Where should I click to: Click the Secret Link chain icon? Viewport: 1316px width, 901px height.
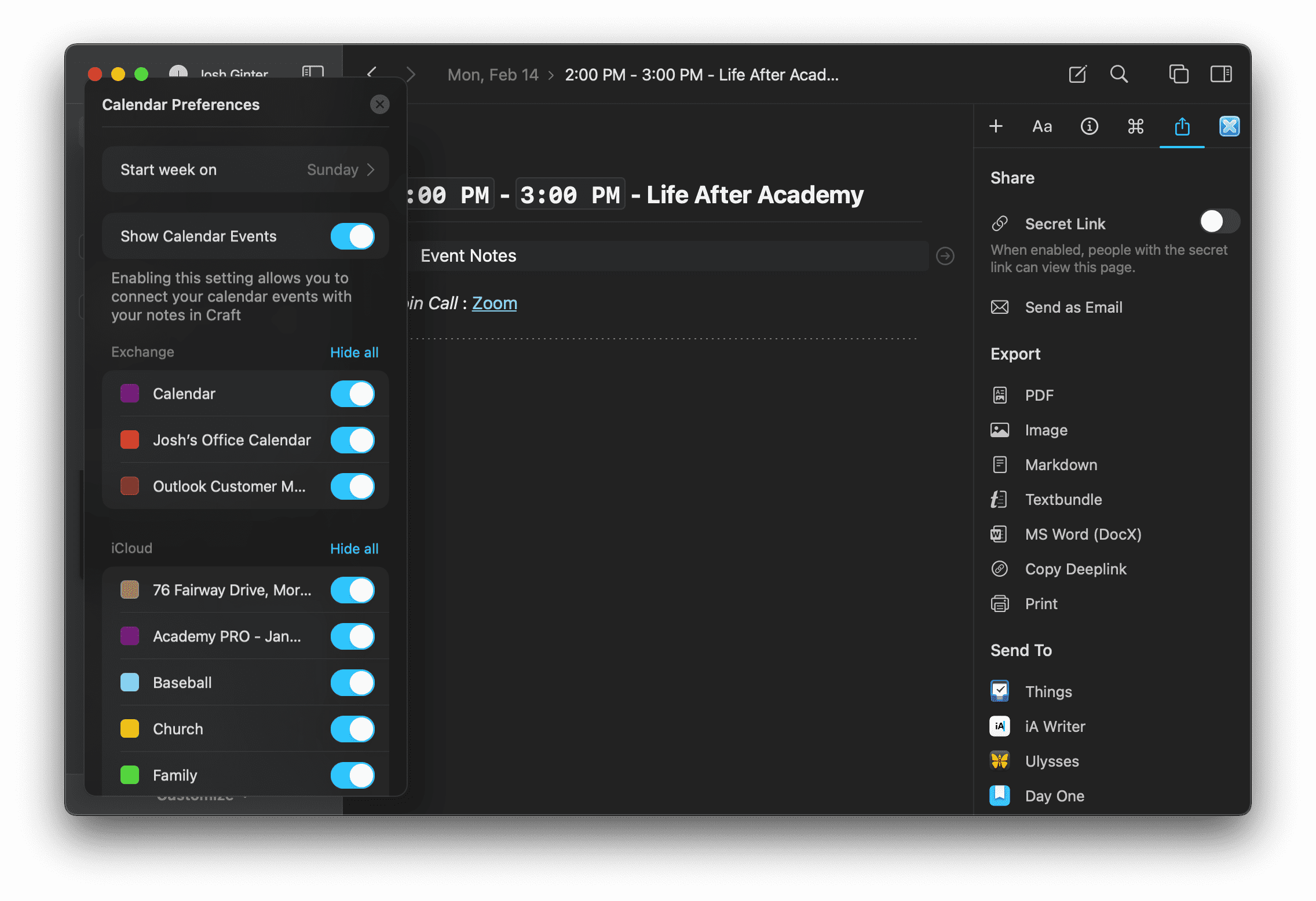[x=1000, y=224]
